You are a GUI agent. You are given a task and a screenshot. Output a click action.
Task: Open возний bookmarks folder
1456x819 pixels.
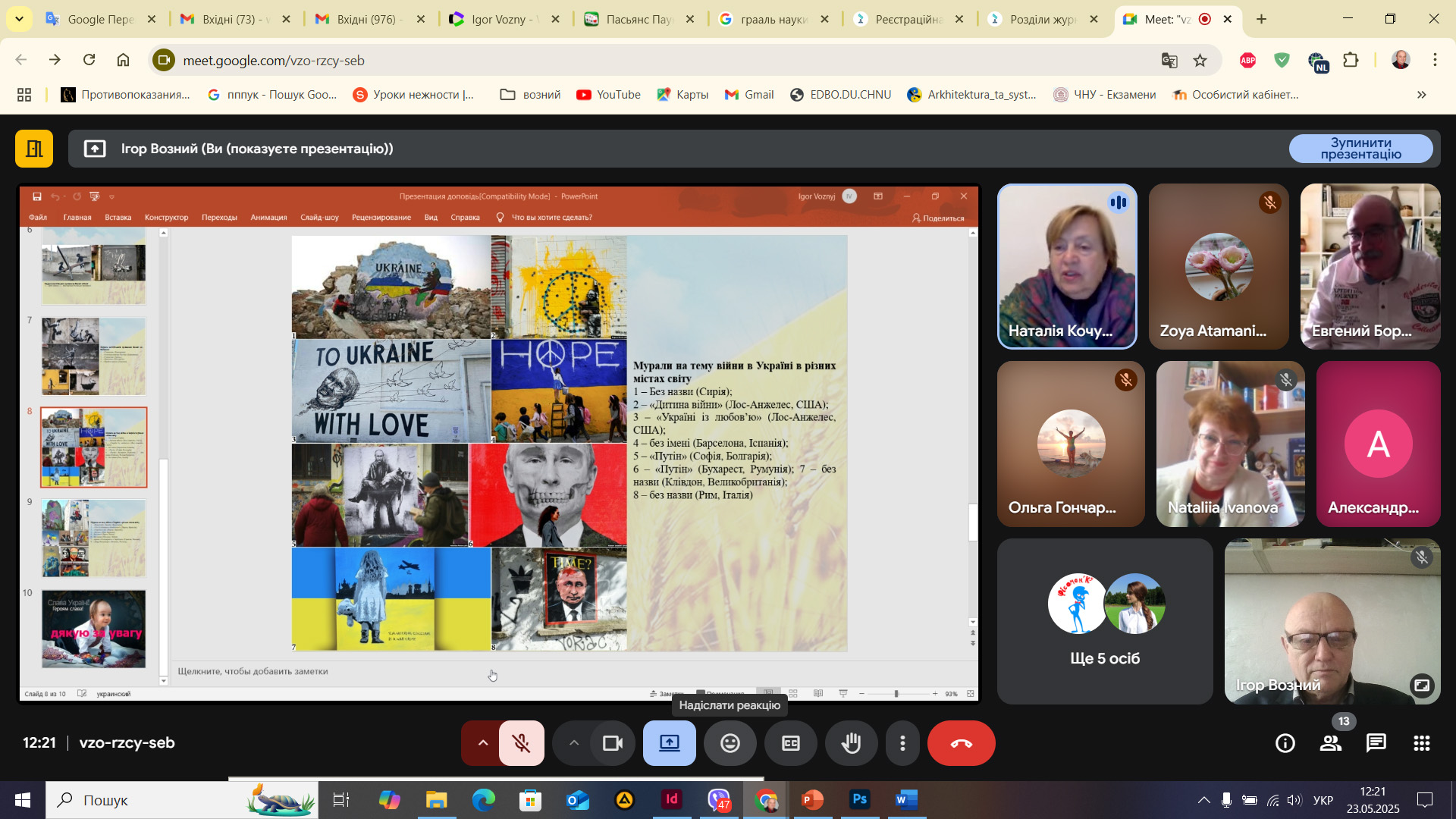pos(531,95)
